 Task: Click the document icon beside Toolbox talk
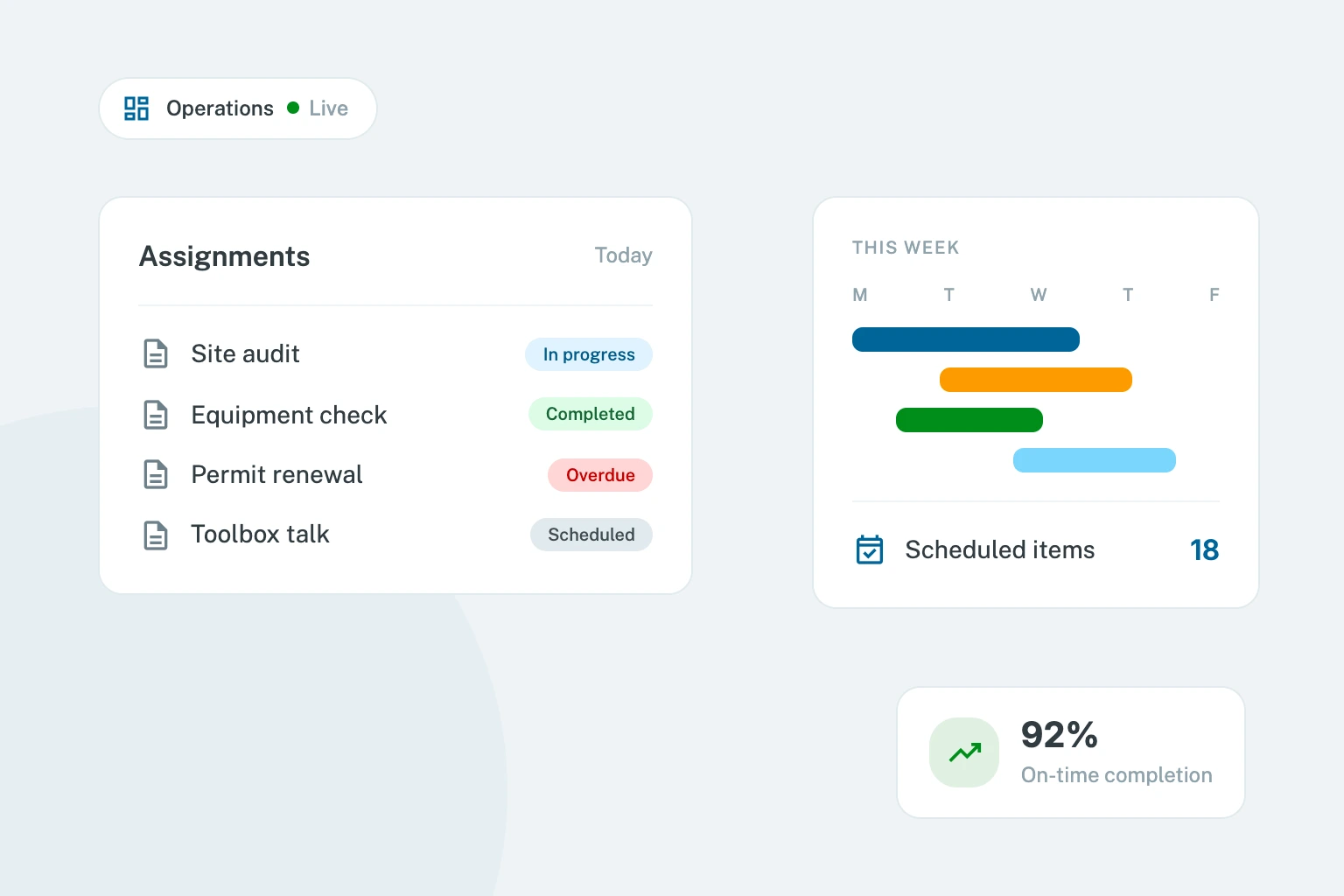[x=156, y=534]
